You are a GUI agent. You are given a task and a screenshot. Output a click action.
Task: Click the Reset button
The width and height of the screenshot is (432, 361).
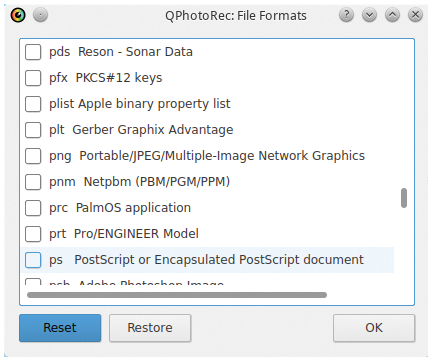click(x=60, y=328)
